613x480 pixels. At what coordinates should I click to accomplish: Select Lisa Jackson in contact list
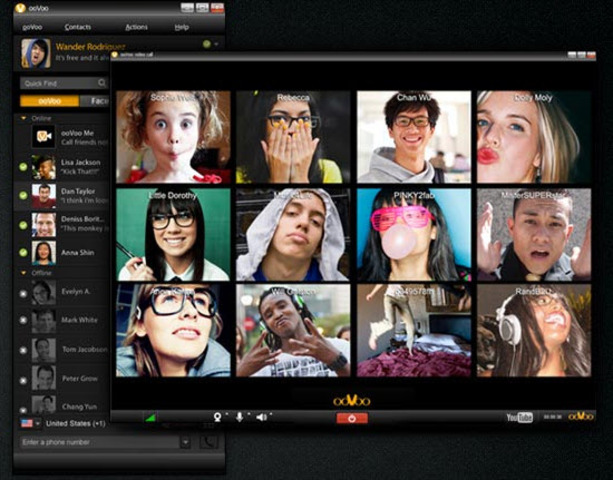62,167
